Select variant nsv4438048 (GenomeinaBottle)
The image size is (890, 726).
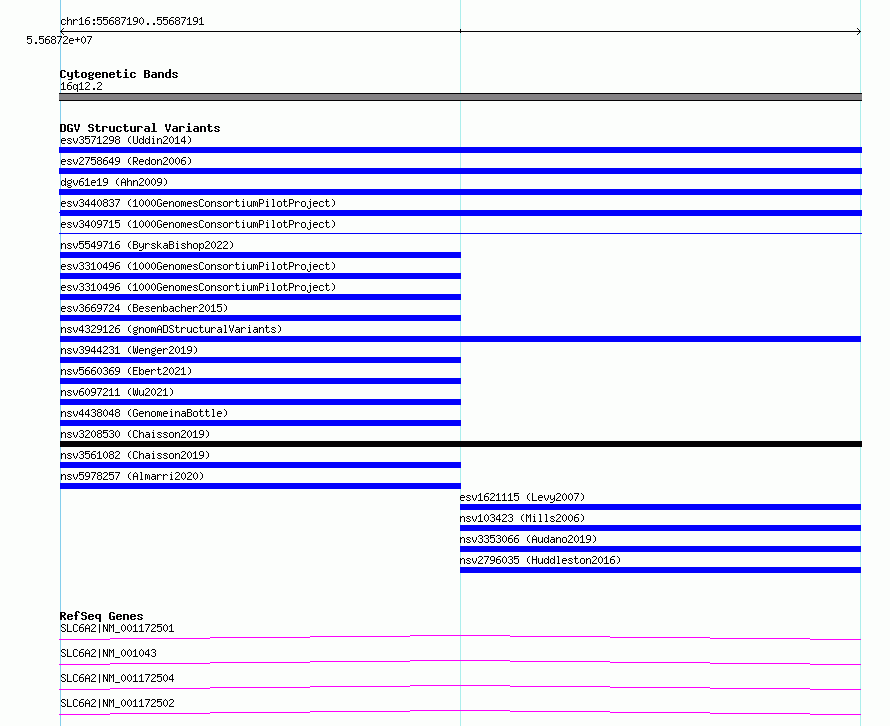tap(144, 413)
